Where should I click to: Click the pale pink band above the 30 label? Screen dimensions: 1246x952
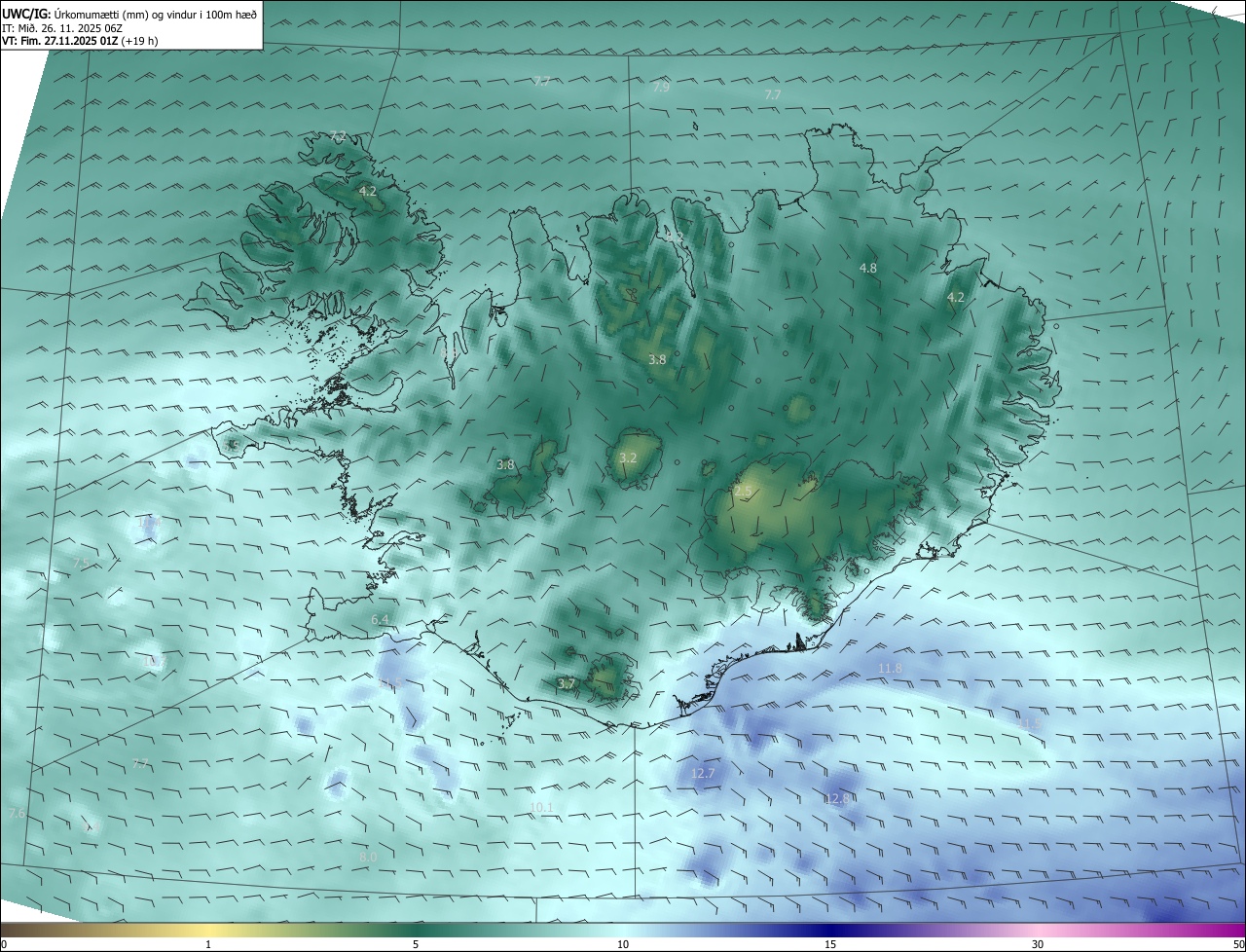(1038, 930)
